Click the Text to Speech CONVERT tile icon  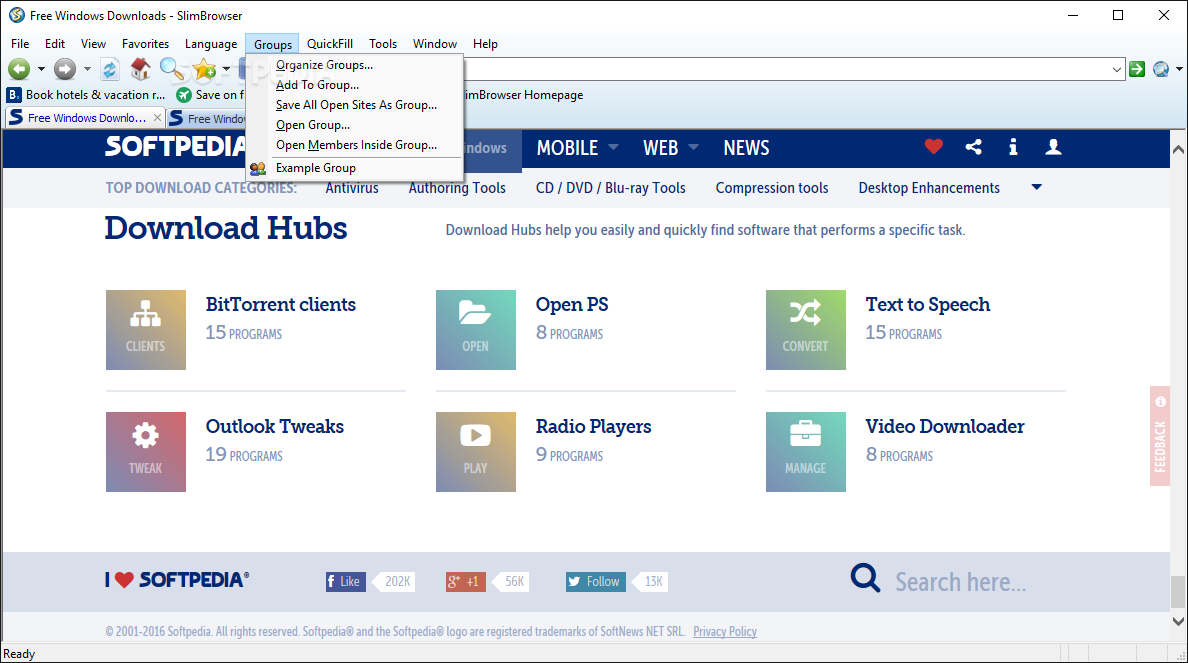pyautogui.click(x=805, y=330)
